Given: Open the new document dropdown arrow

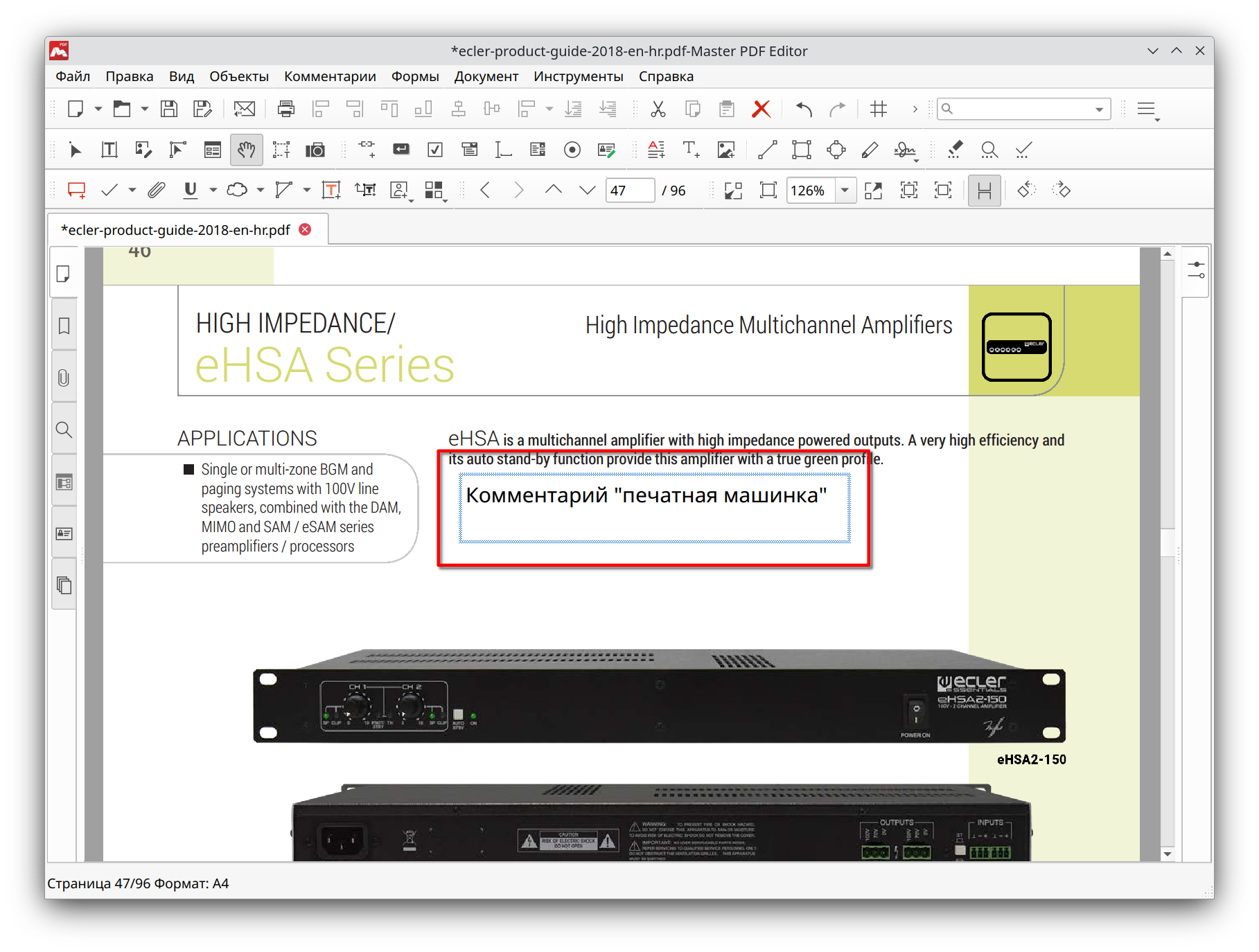Looking at the screenshot, I should [x=98, y=109].
